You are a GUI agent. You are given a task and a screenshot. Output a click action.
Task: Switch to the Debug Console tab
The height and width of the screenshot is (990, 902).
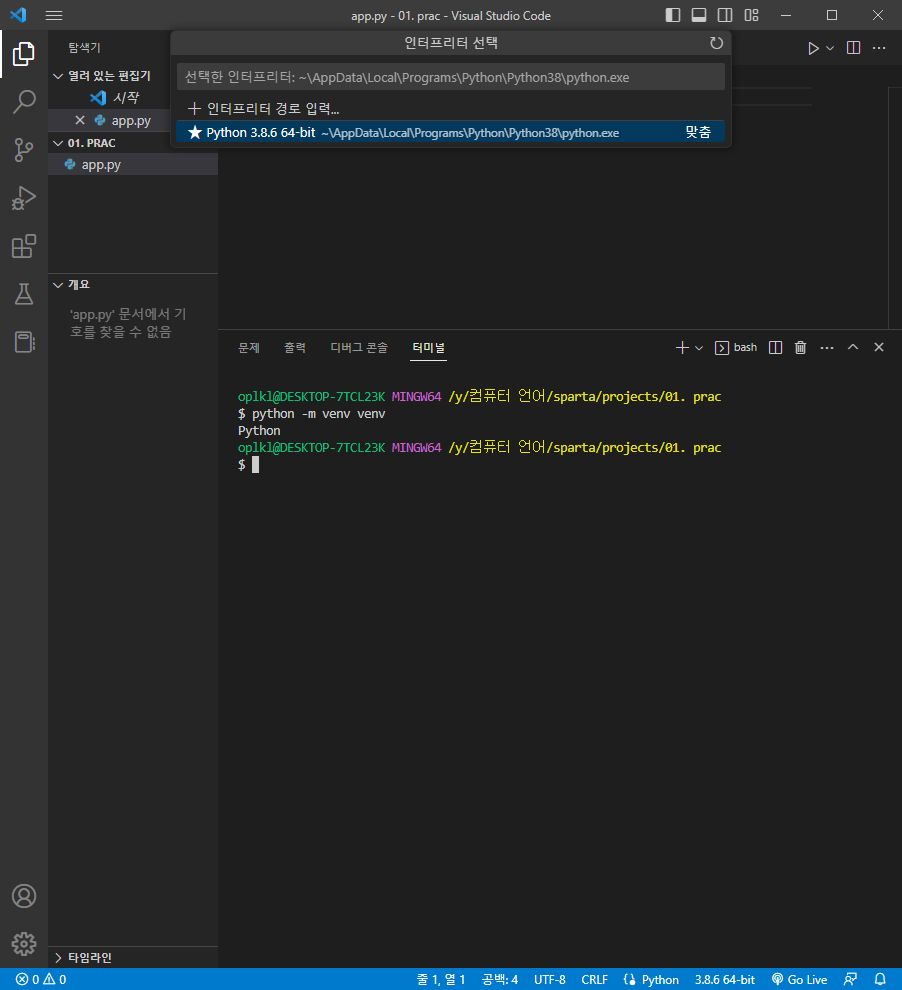tap(359, 348)
